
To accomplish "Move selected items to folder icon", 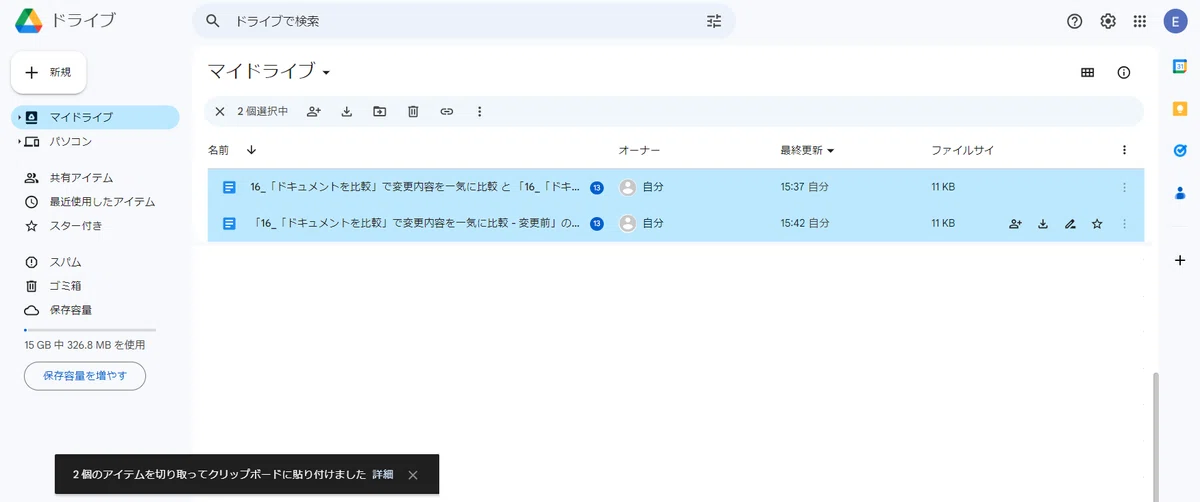I will tap(380, 111).
